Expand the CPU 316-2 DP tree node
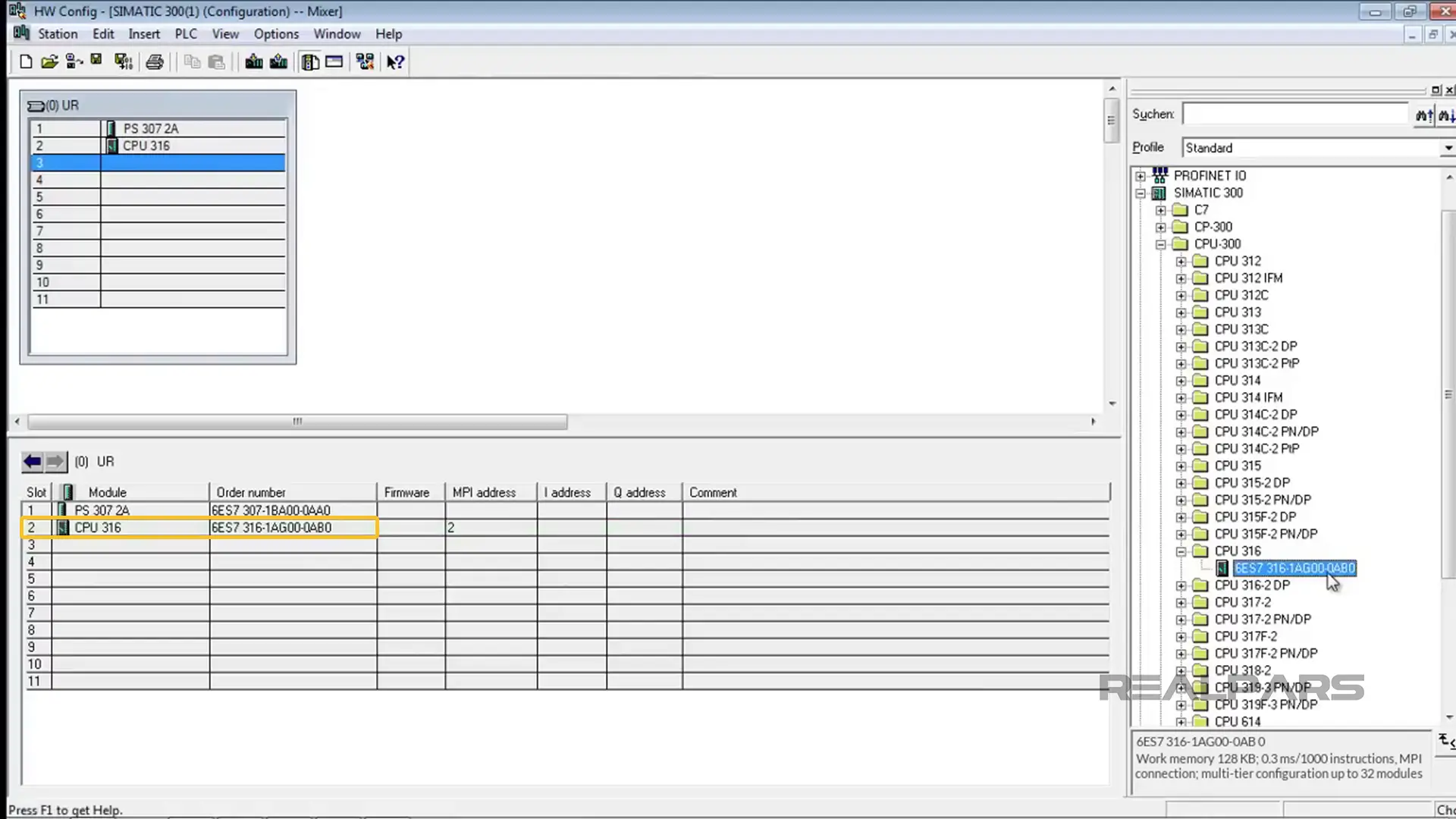Screen dimensions: 1456x819 [x=1181, y=585]
